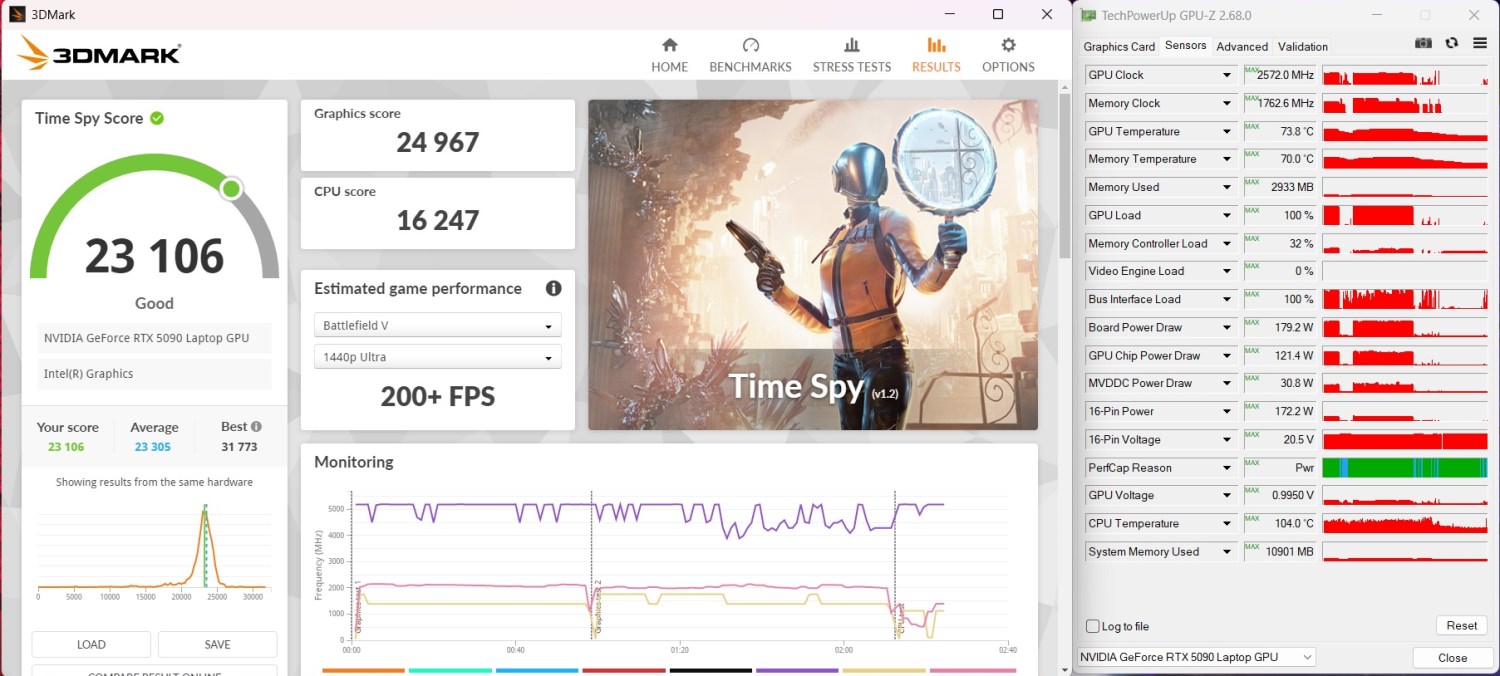Image resolution: width=1500 pixels, height=676 pixels.
Task: Click the SAVE result button
Action: [217, 644]
